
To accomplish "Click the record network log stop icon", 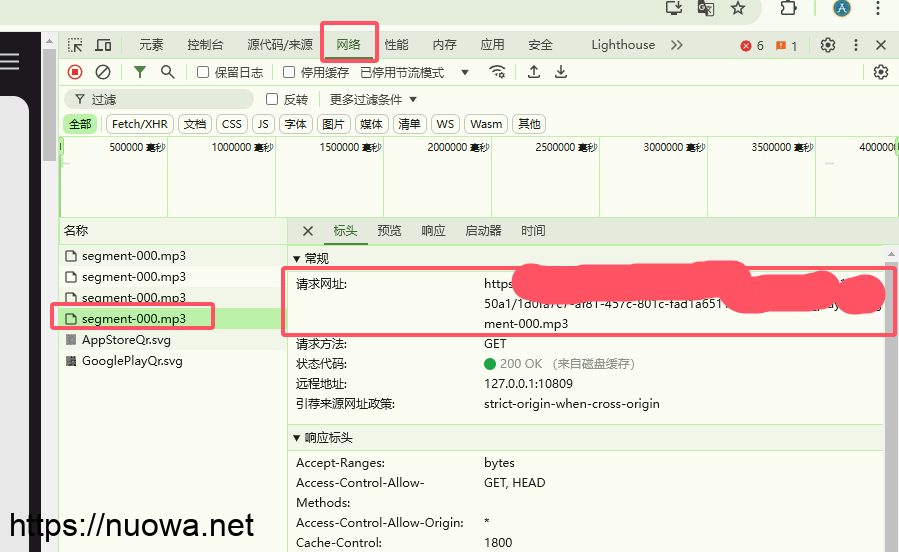I will [75, 72].
